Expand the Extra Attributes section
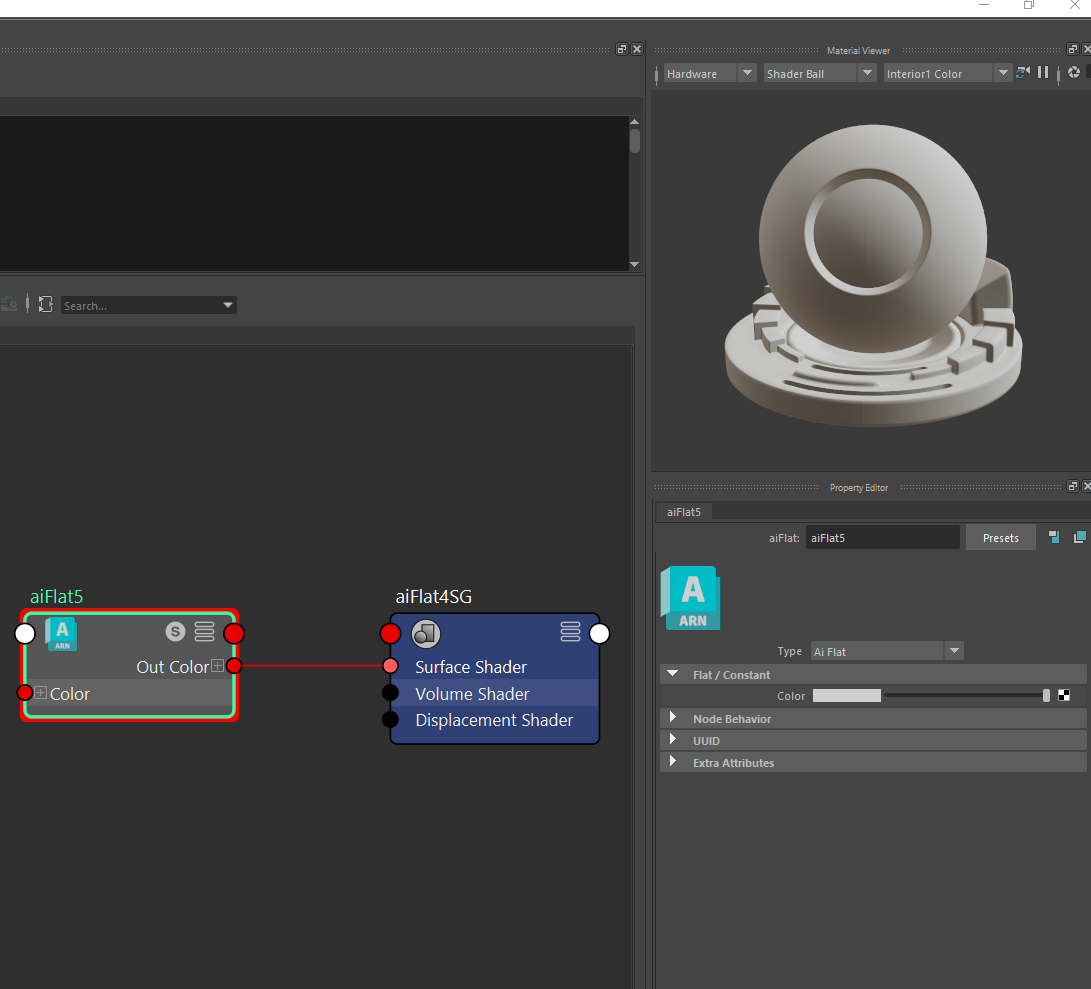 (x=672, y=762)
